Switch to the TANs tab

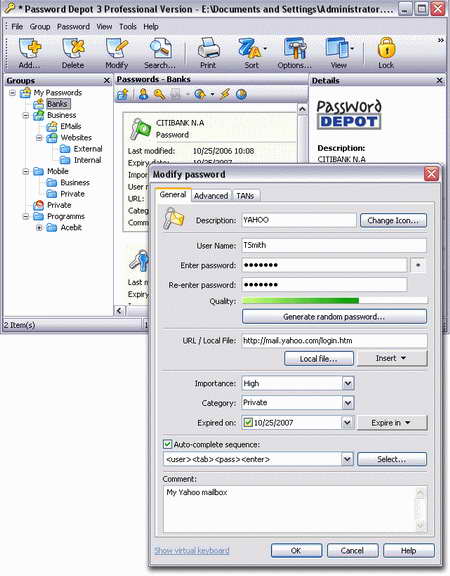tap(245, 196)
